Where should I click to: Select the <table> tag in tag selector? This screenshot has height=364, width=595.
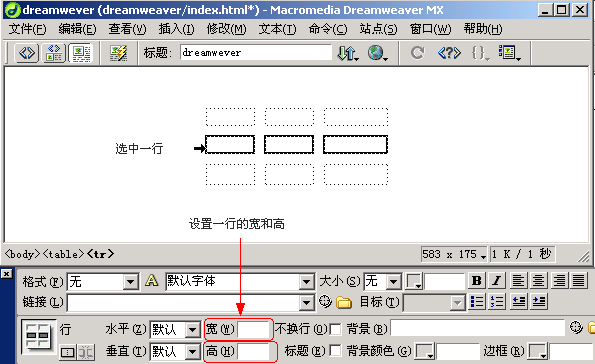pyautogui.click(x=63, y=254)
